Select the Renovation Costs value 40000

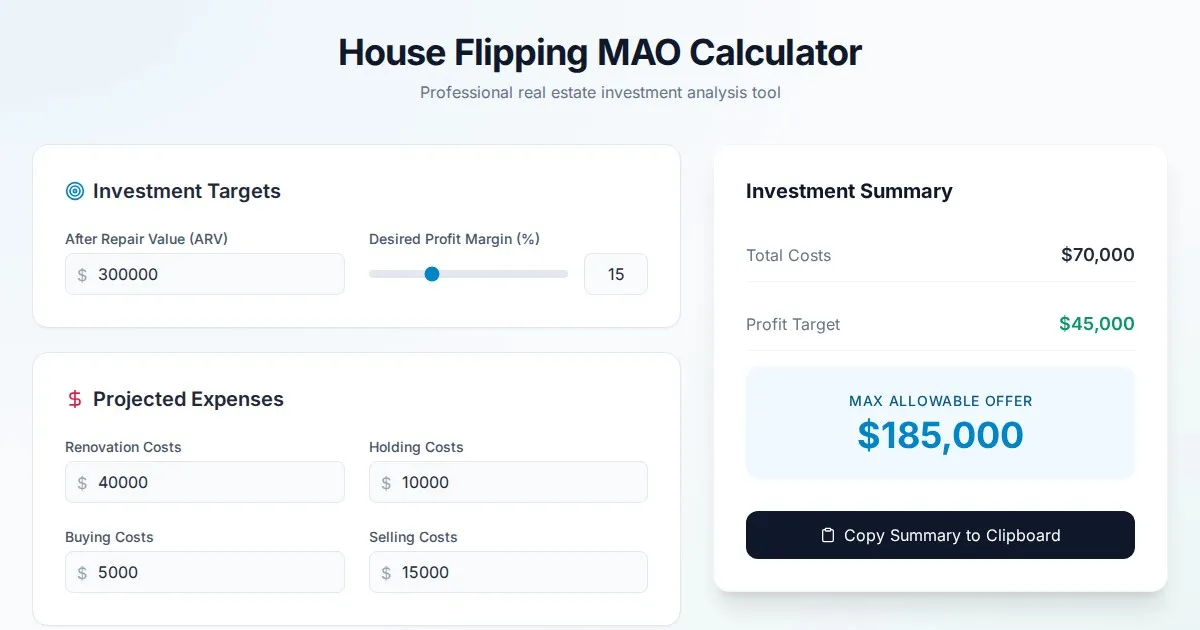pyautogui.click(x=123, y=482)
